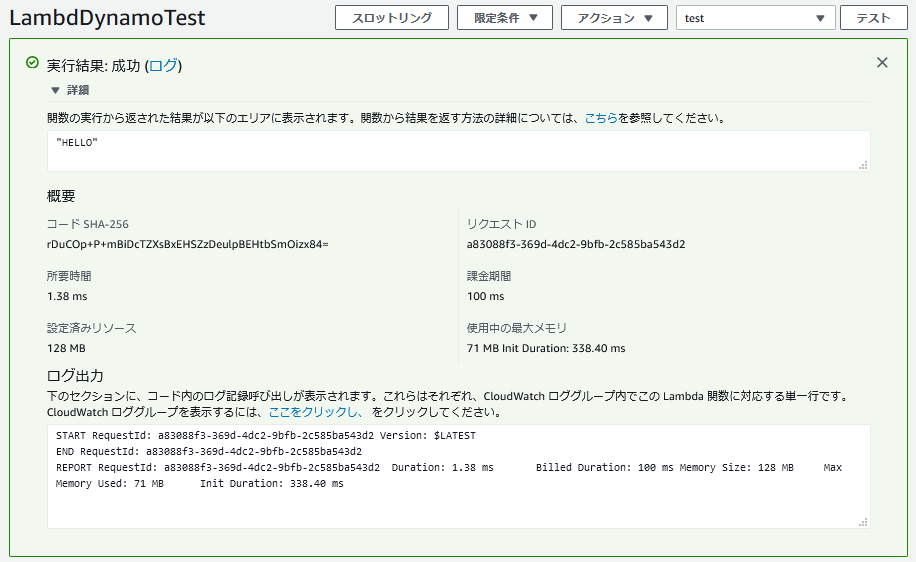Collapse the 詳細 section triangle

[55, 90]
